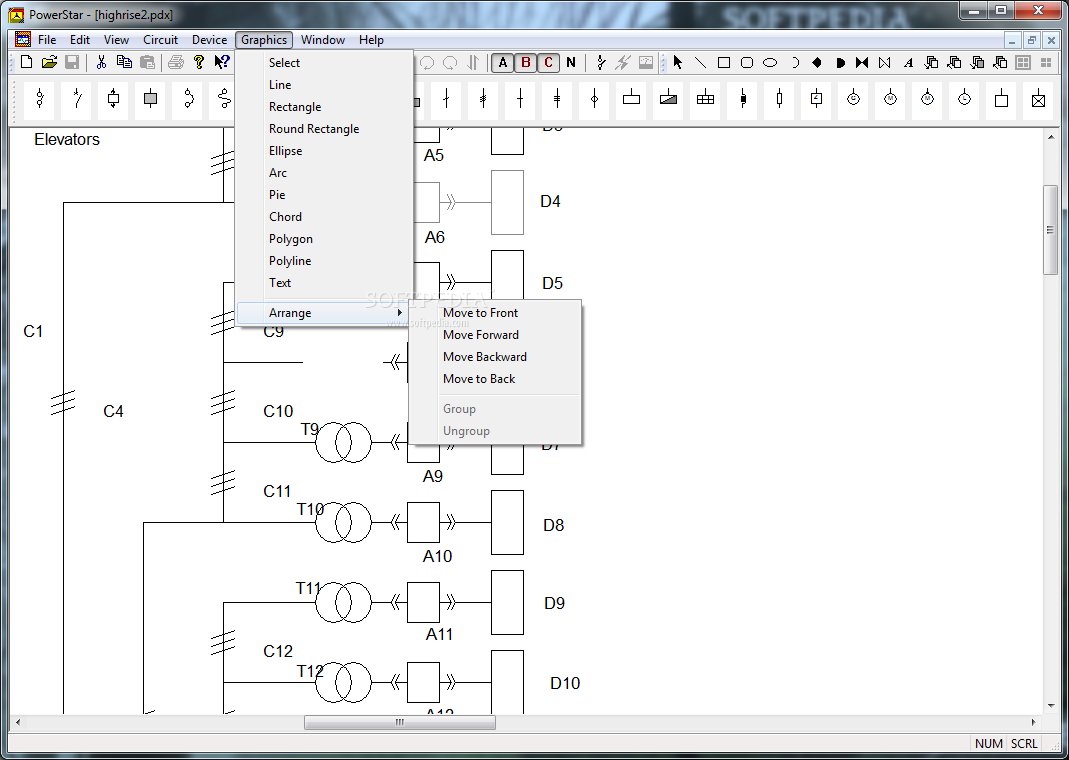This screenshot has height=760, width=1069.
Task: Close the open Graphics menu via its title
Action: tap(264, 40)
